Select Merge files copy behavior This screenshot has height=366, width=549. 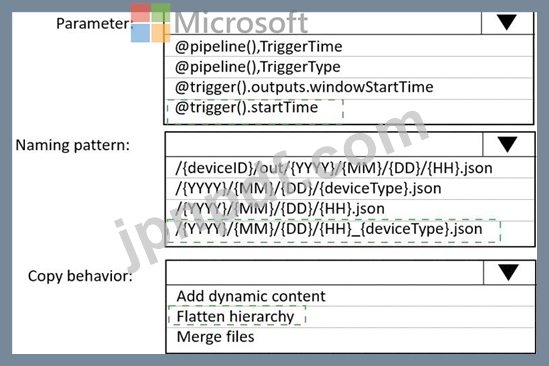tap(350, 338)
